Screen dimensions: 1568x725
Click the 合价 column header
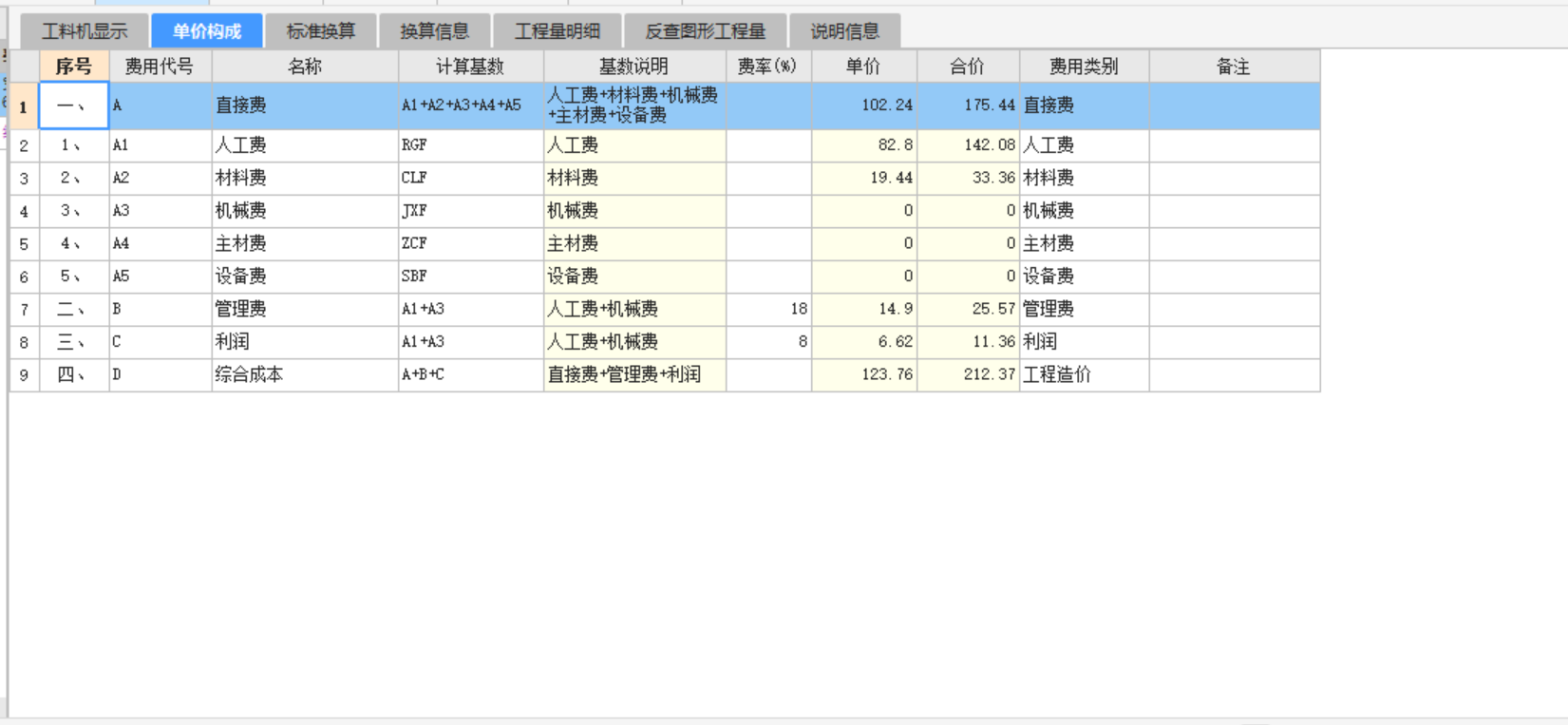click(x=968, y=67)
